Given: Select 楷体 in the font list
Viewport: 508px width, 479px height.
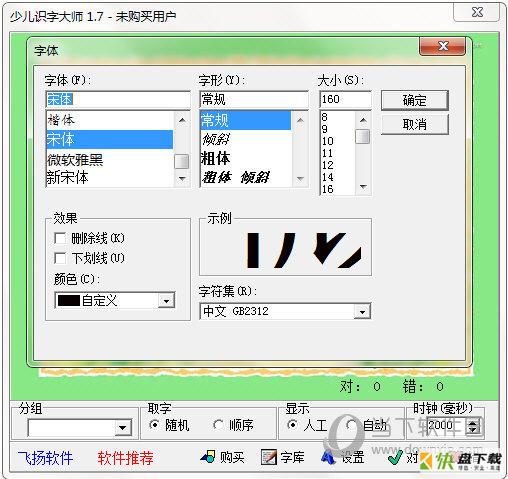Looking at the screenshot, I should 110,120.
